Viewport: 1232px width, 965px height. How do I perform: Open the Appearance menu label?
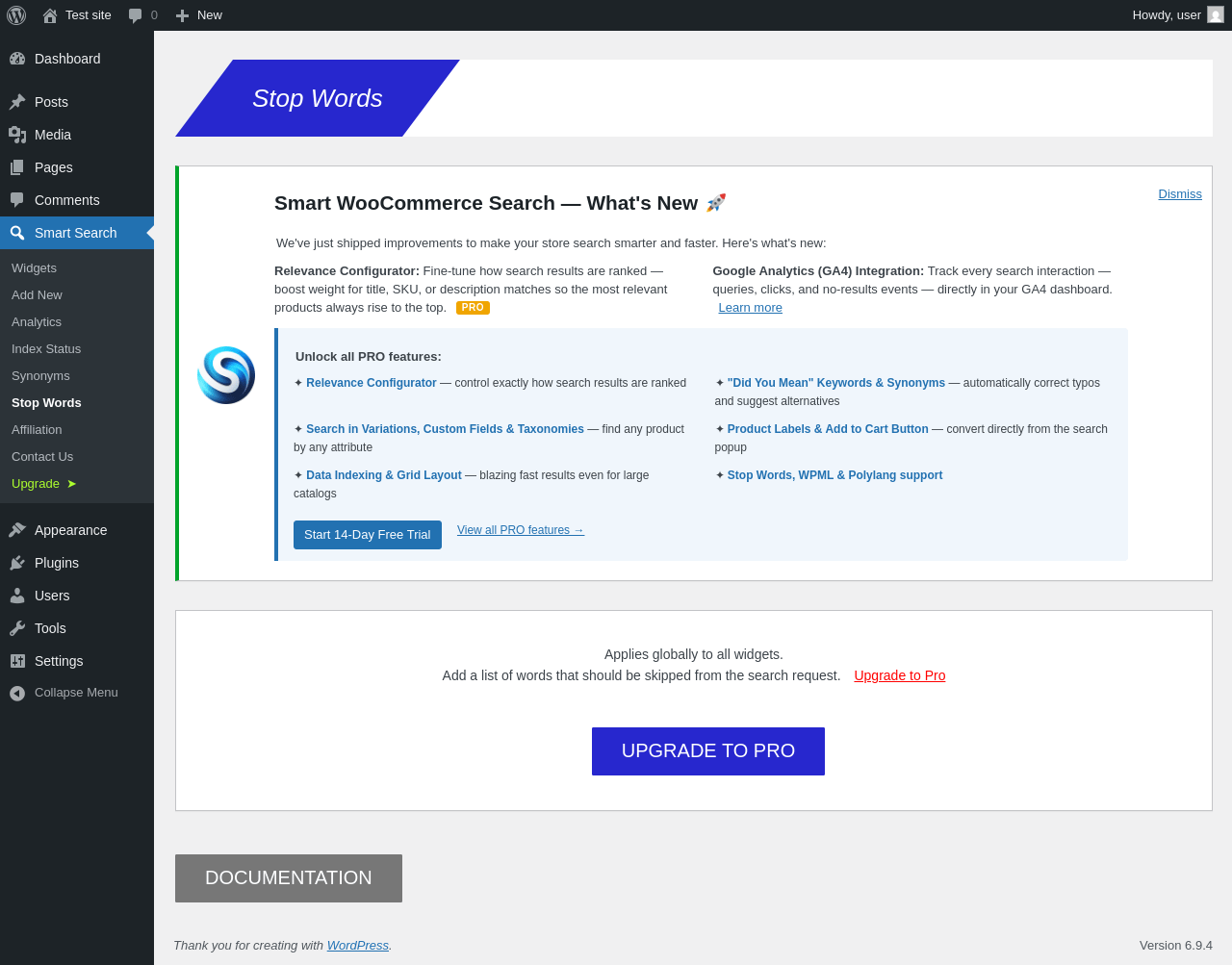(70, 530)
